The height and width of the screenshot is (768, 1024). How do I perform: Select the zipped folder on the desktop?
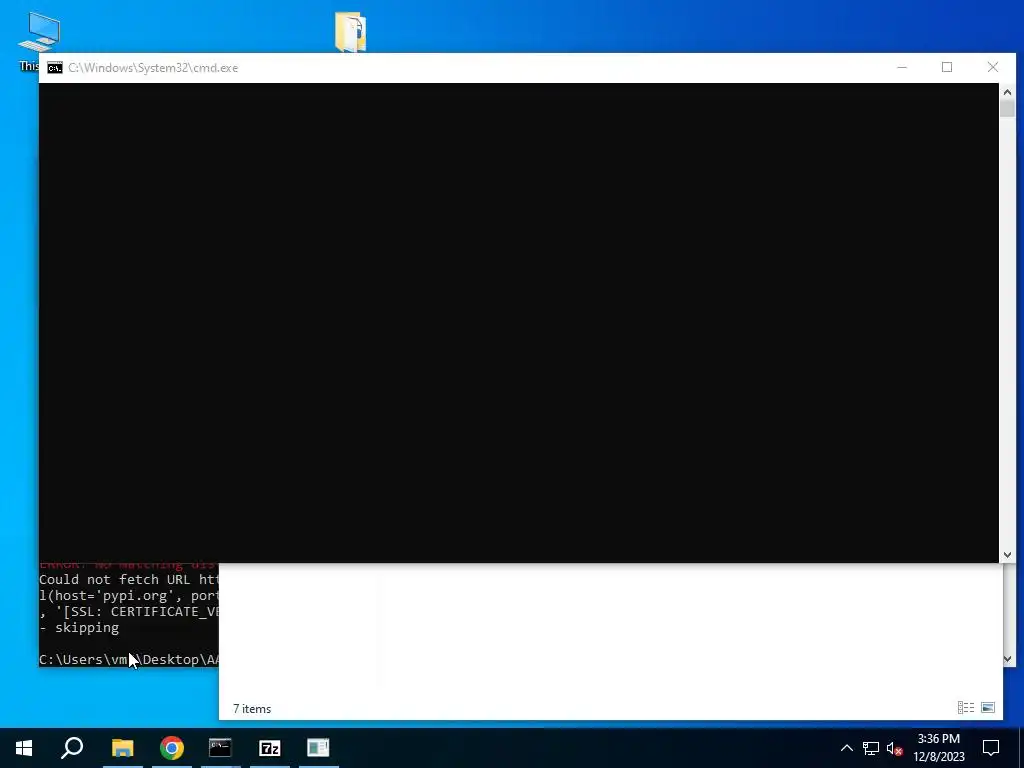[351, 31]
